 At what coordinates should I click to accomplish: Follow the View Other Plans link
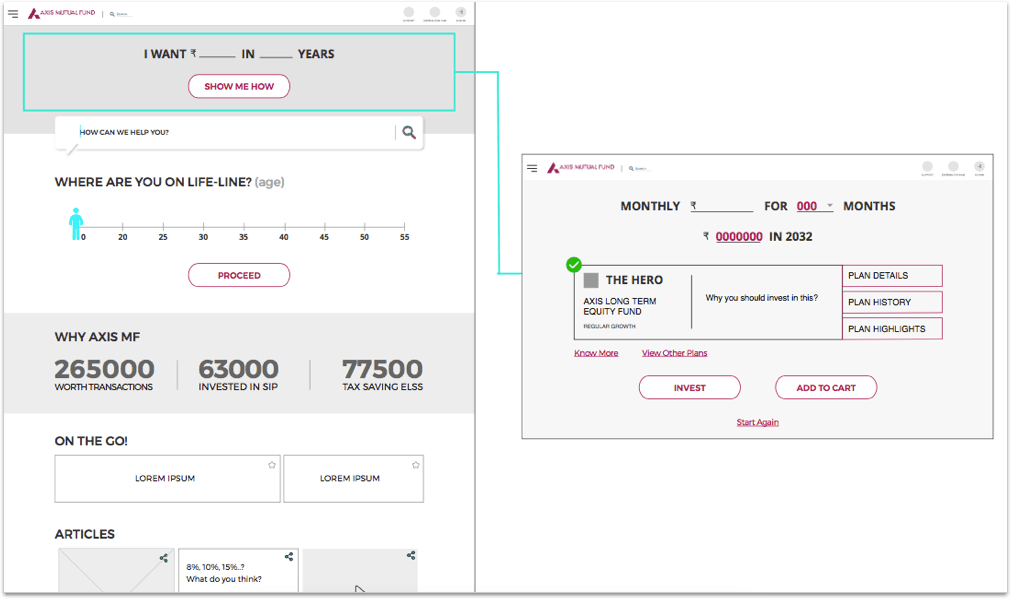[x=674, y=353]
